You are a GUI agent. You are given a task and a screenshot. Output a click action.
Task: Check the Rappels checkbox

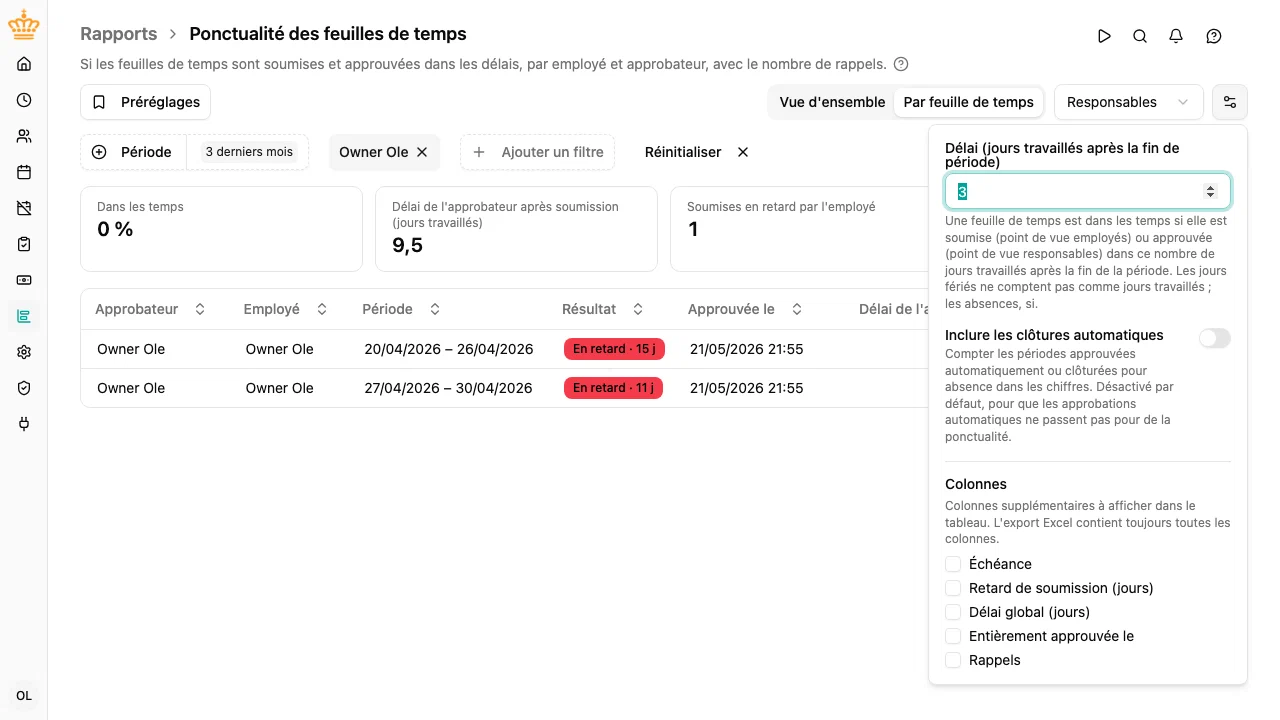(x=953, y=660)
